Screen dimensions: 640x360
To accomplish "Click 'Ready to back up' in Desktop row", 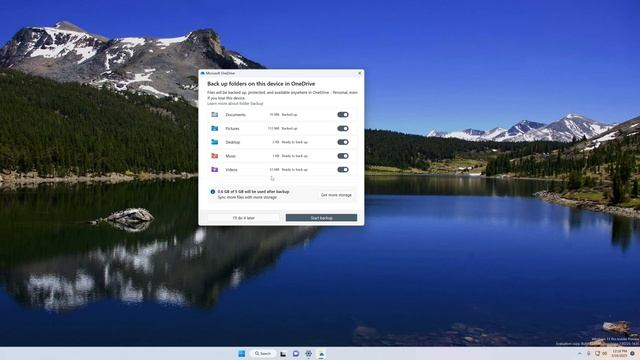I will [295, 142].
